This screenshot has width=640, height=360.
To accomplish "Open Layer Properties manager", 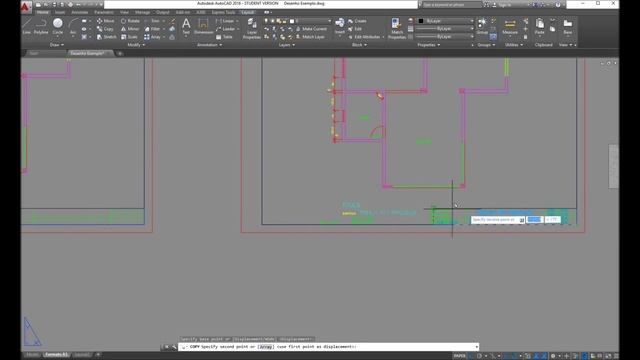I will tap(252, 29).
